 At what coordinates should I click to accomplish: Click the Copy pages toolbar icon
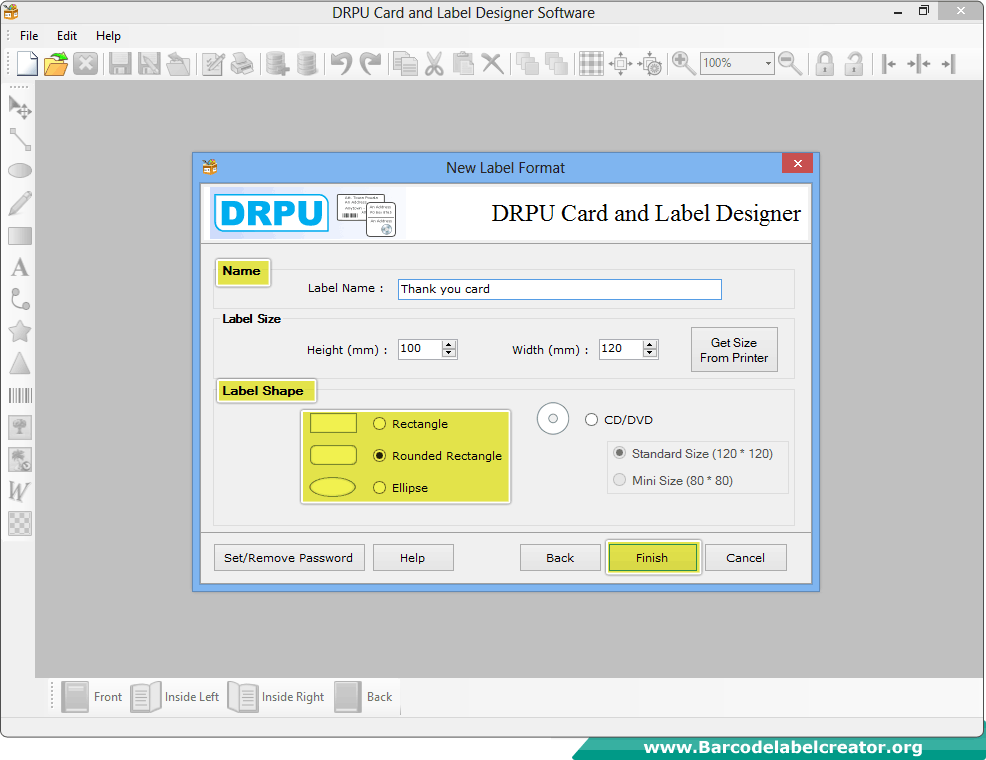406,63
